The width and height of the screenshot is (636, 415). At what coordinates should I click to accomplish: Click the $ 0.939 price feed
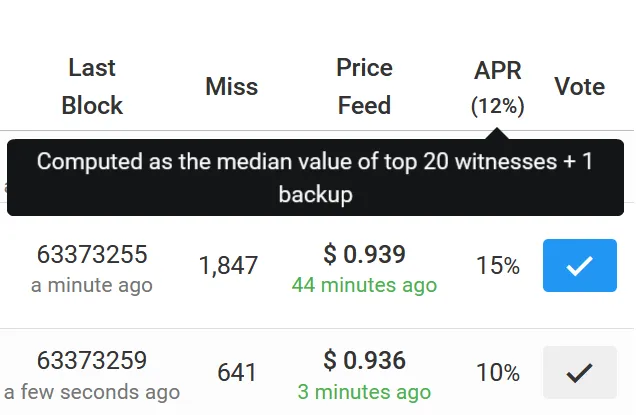pos(364,254)
